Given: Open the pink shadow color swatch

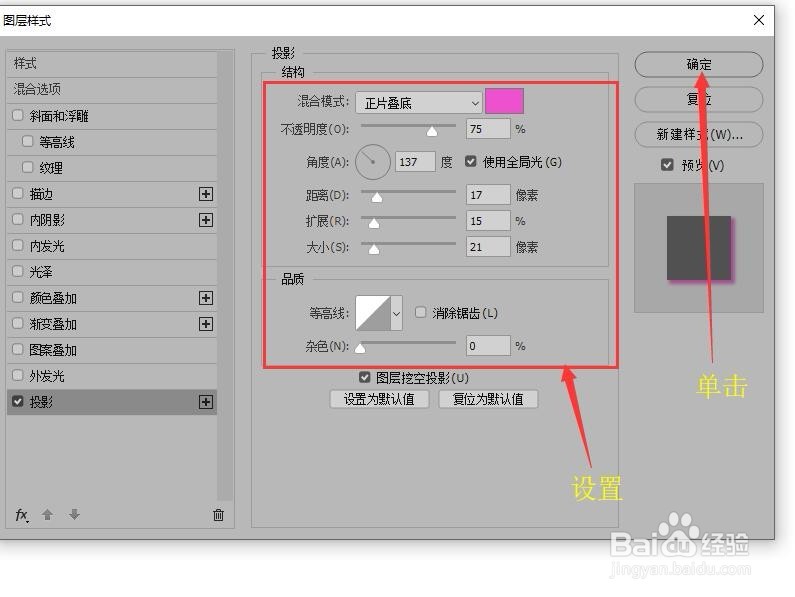Looking at the screenshot, I should coord(504,101).
